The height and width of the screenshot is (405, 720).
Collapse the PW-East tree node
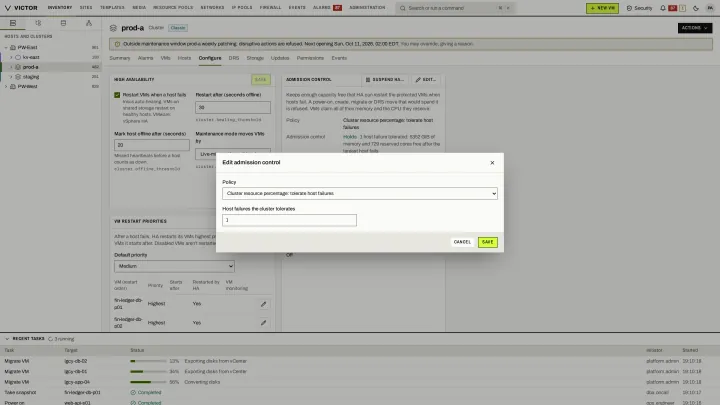pos(6,47)
